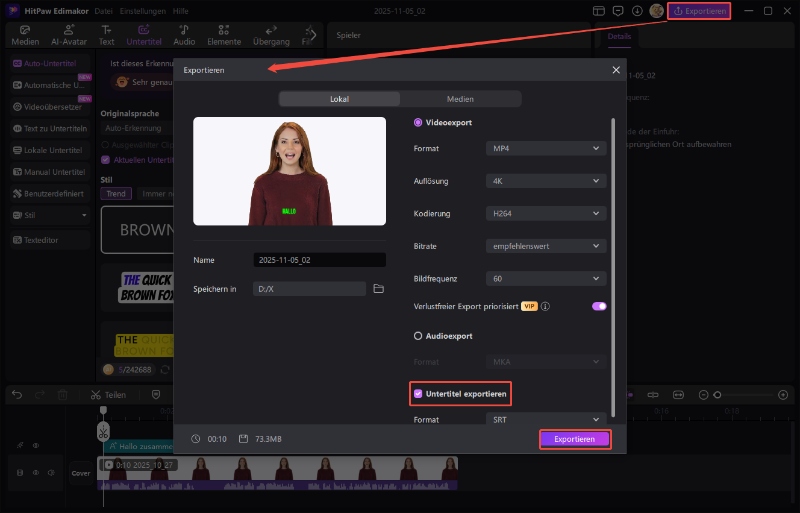Click the folder icon beside Speichern in
800x513 pixels.
[x=378, y=289]
